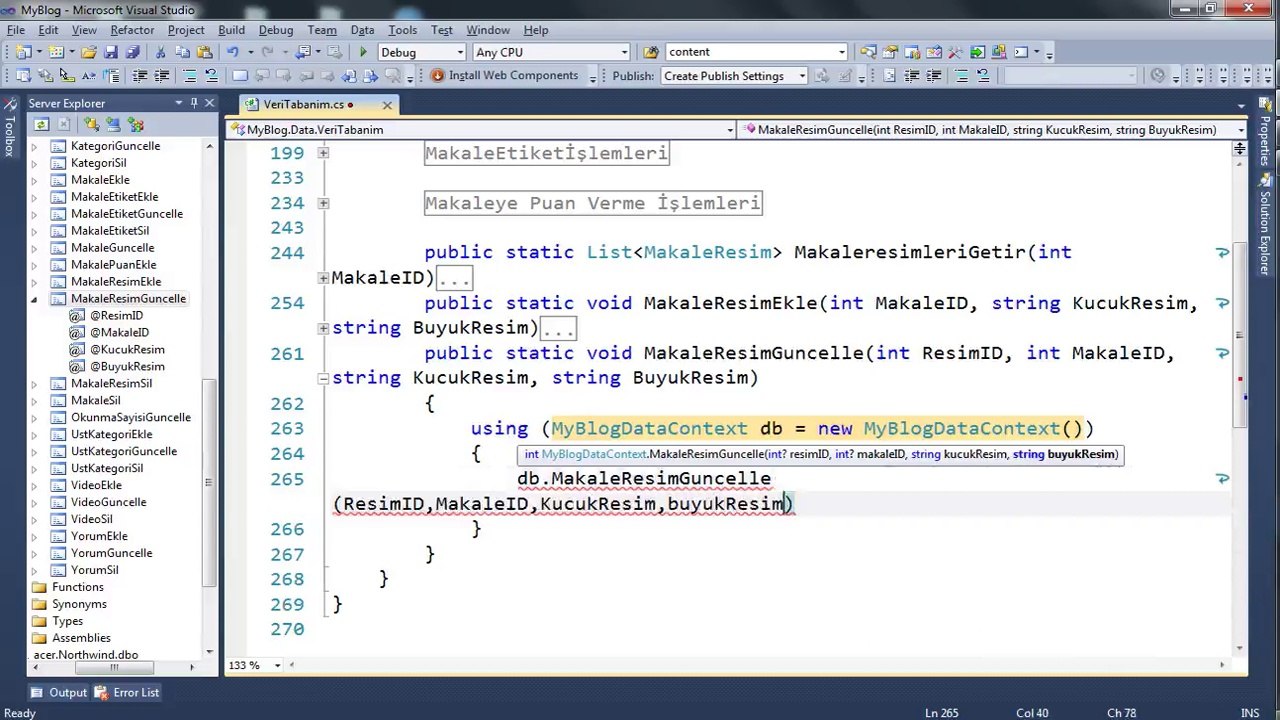The image size is (1280, 720).
Task: Expand Makaleye Puan Verme İşlemleri region
Action: click(x=323, y=203)
